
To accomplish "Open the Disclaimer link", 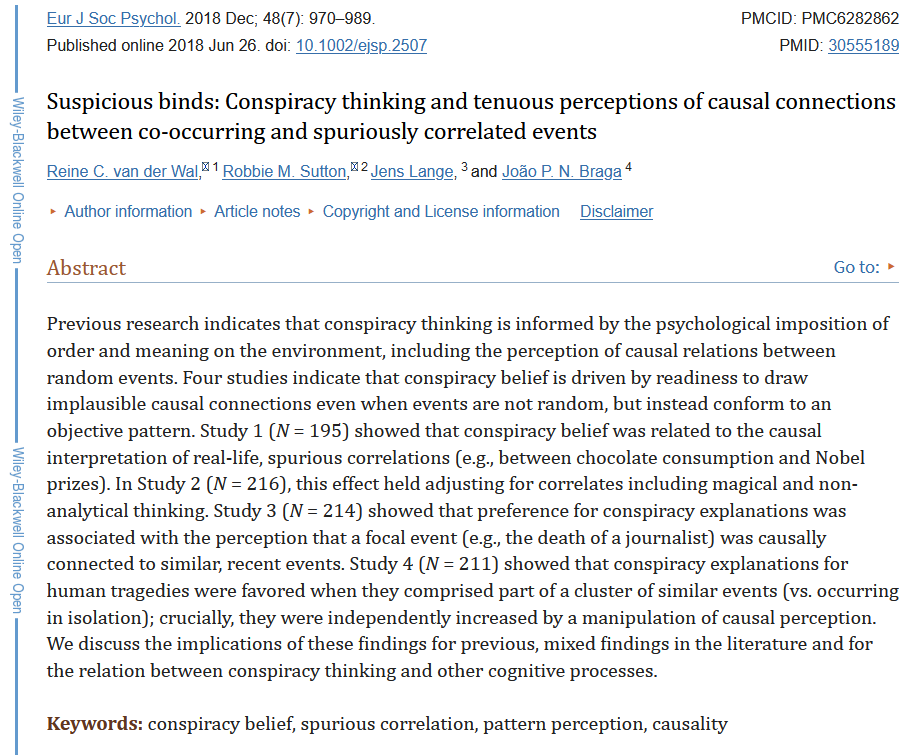I will [616, 211].
